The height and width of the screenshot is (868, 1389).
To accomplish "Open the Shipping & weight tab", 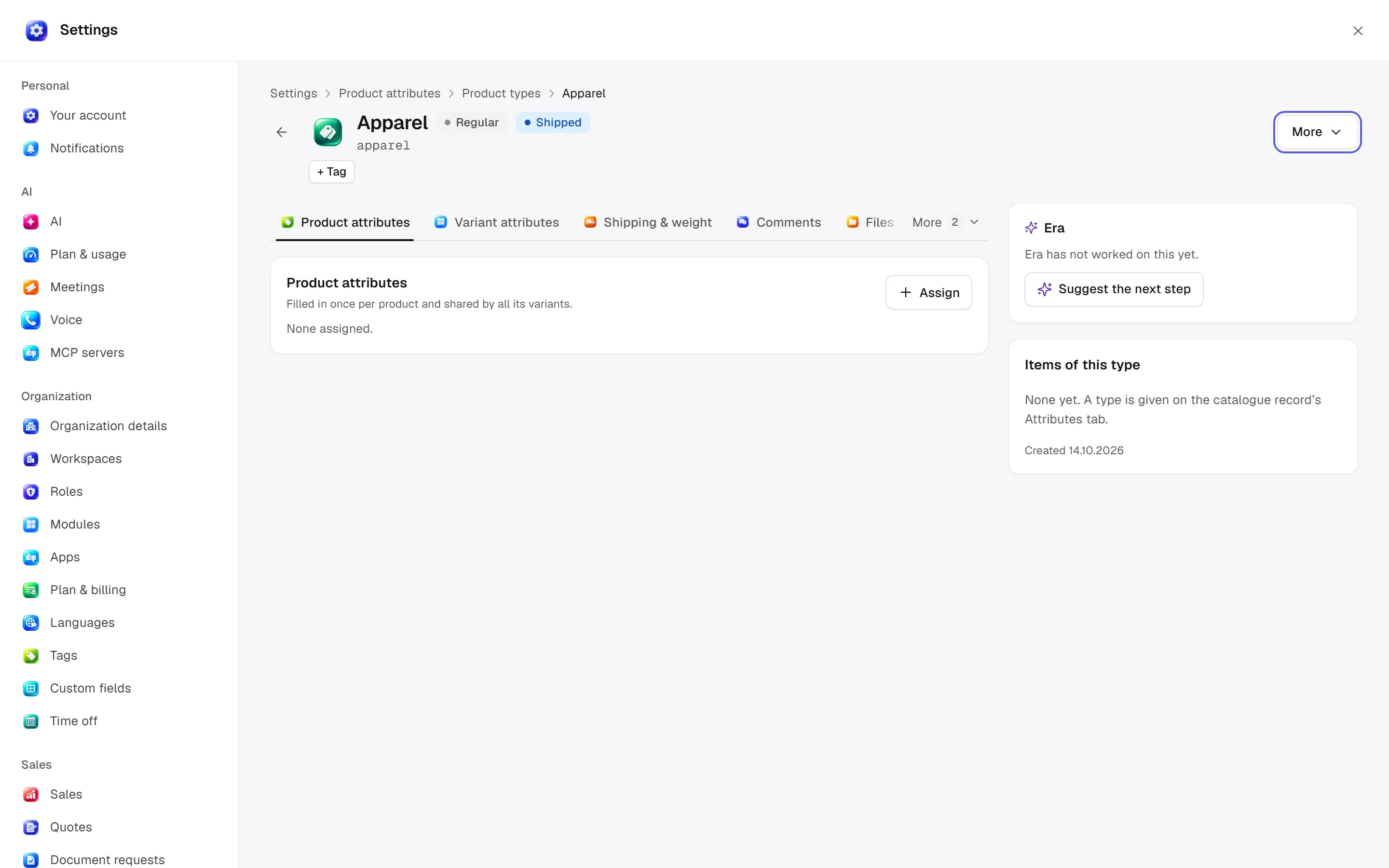I will 647,222.
